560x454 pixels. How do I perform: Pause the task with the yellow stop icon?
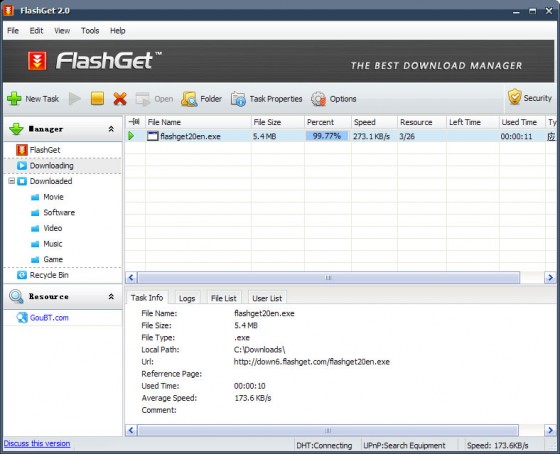tap(97, 98)
